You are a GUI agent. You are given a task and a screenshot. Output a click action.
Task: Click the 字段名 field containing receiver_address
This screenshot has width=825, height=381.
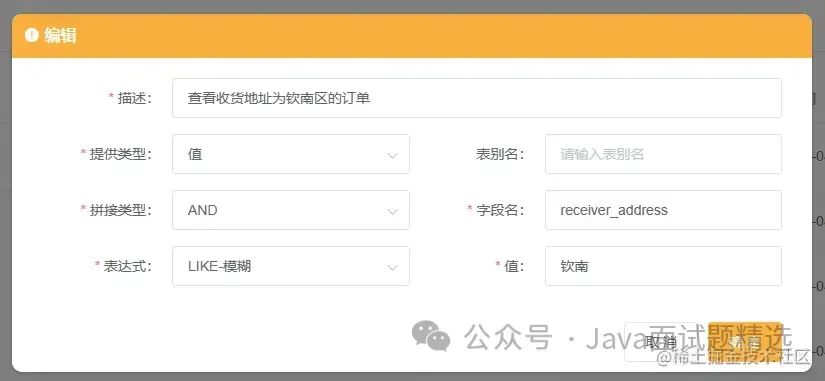[x=663, y=210]
